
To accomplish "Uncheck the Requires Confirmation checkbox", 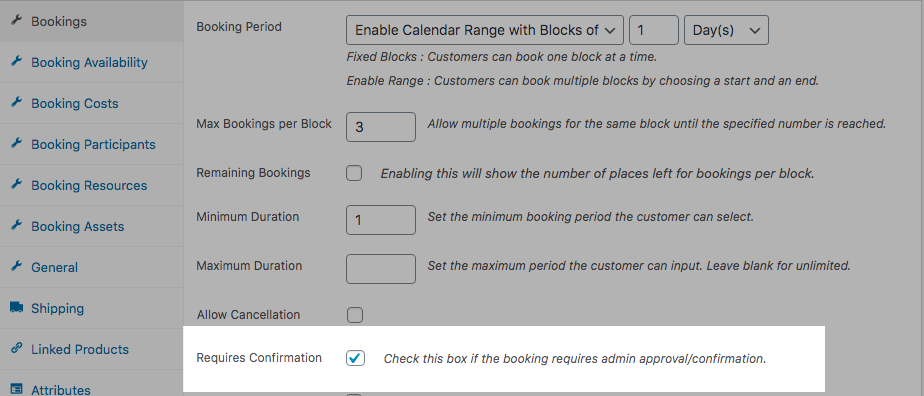I will [x=355, y=358].
